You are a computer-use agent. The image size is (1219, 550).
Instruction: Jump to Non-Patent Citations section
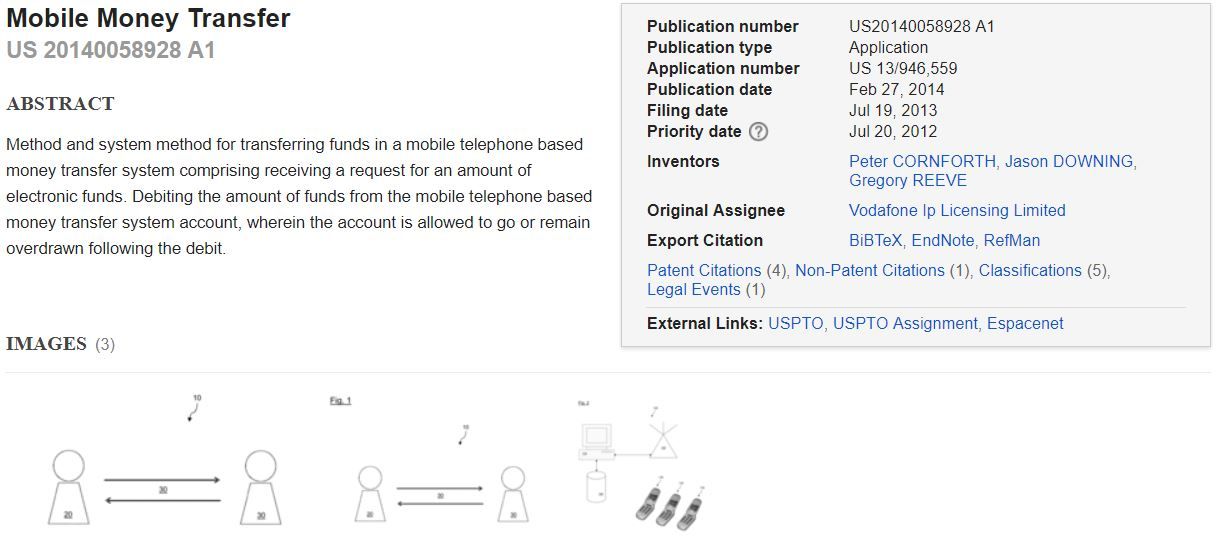pyautogui.click(x=869, y=270)
